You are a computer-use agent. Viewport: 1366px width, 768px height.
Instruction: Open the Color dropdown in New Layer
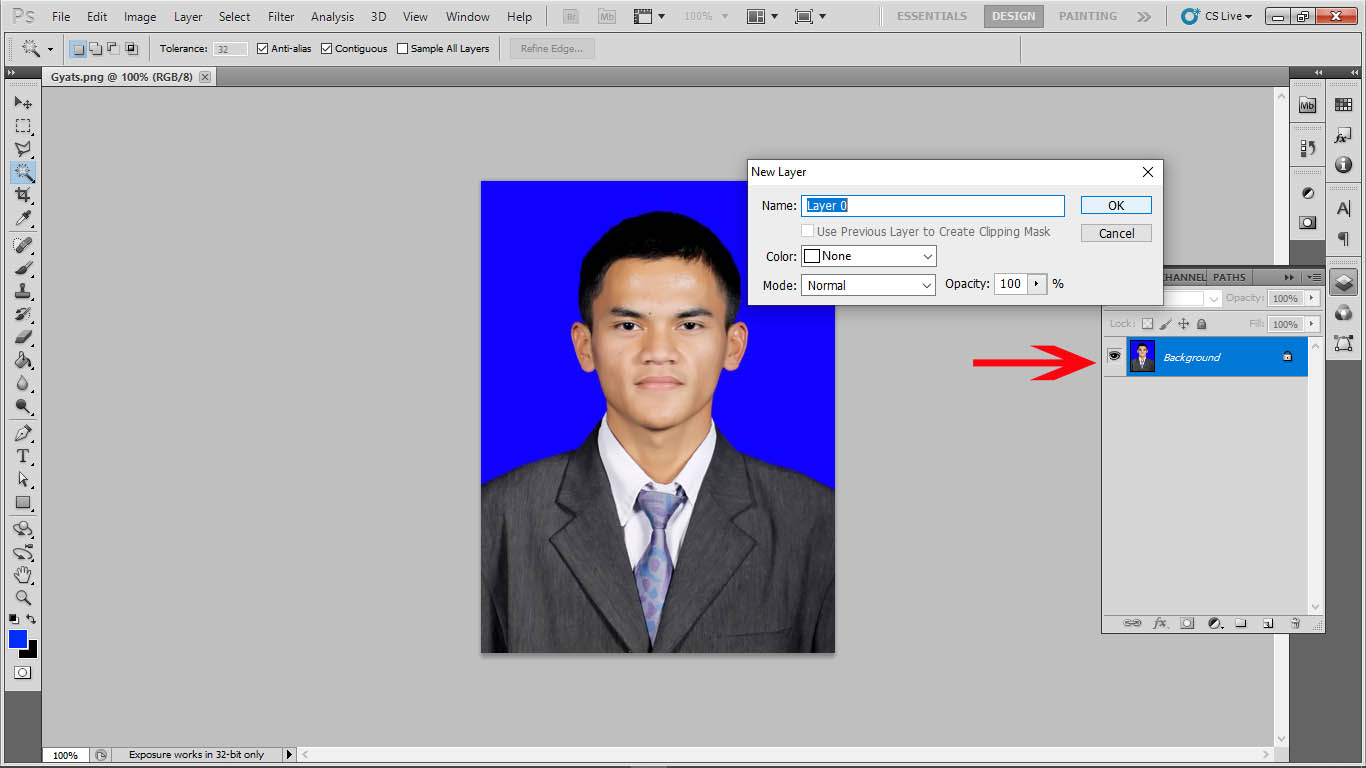[x=869, y=256]
